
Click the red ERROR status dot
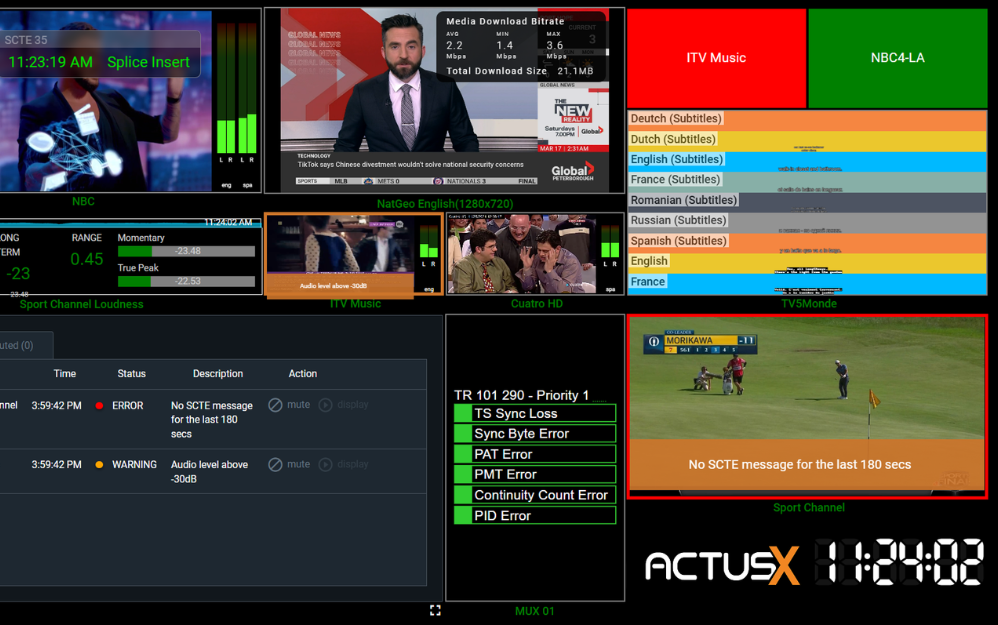[x=99, y=405]
